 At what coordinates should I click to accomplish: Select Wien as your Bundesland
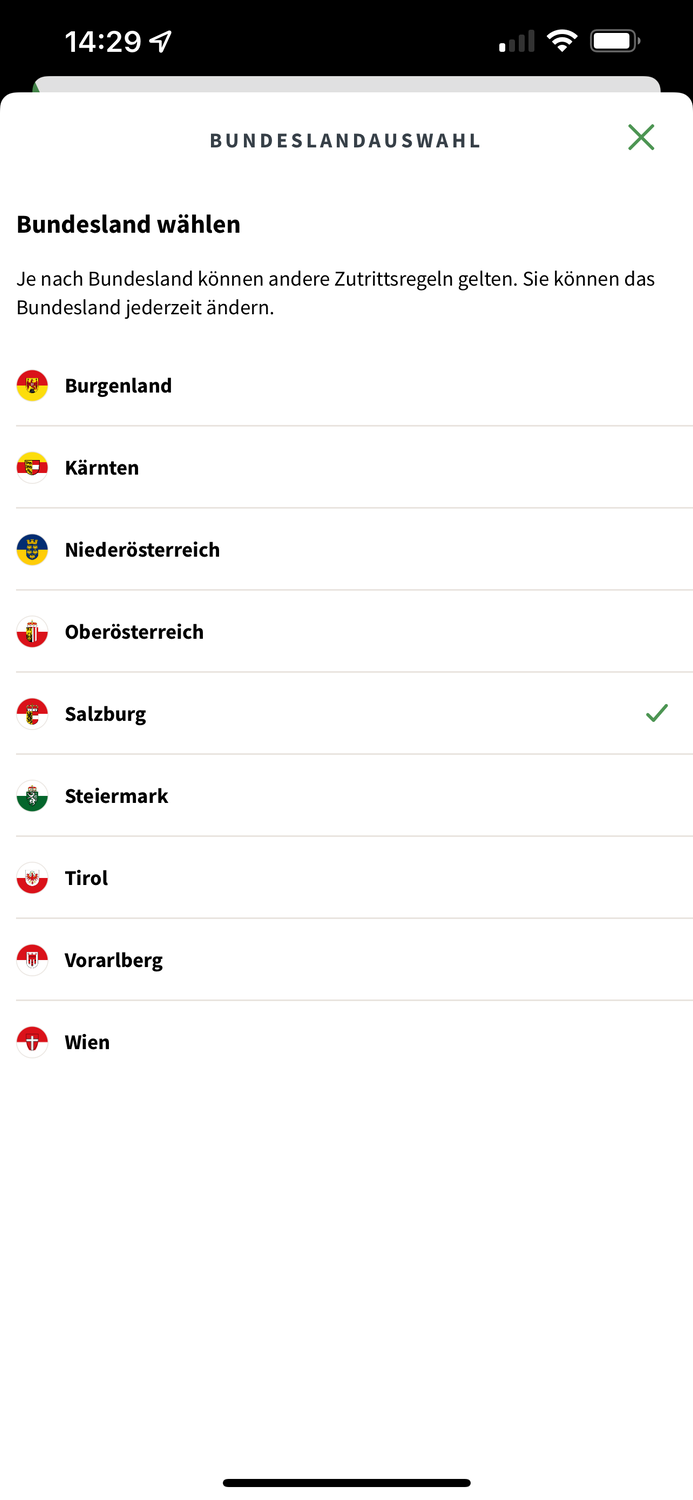pyautogui.click(x=86, y=1041)
